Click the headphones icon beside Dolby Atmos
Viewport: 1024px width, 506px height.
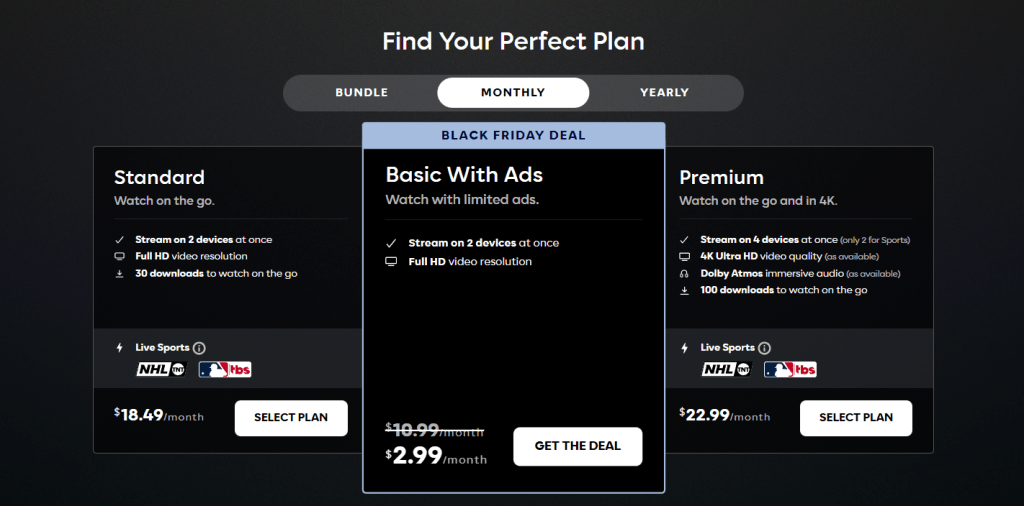coord(684,273)
